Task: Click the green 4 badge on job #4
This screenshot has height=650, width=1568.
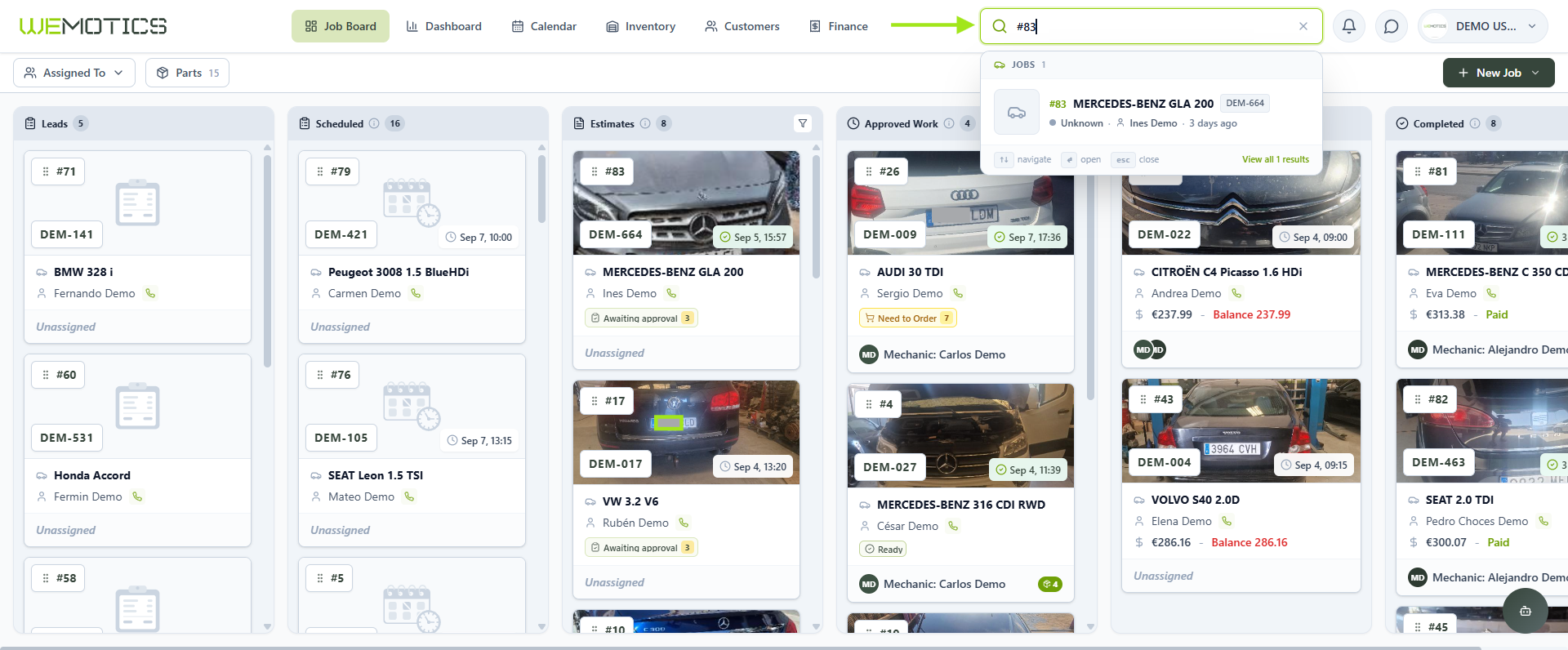Action: [1050, 584]
